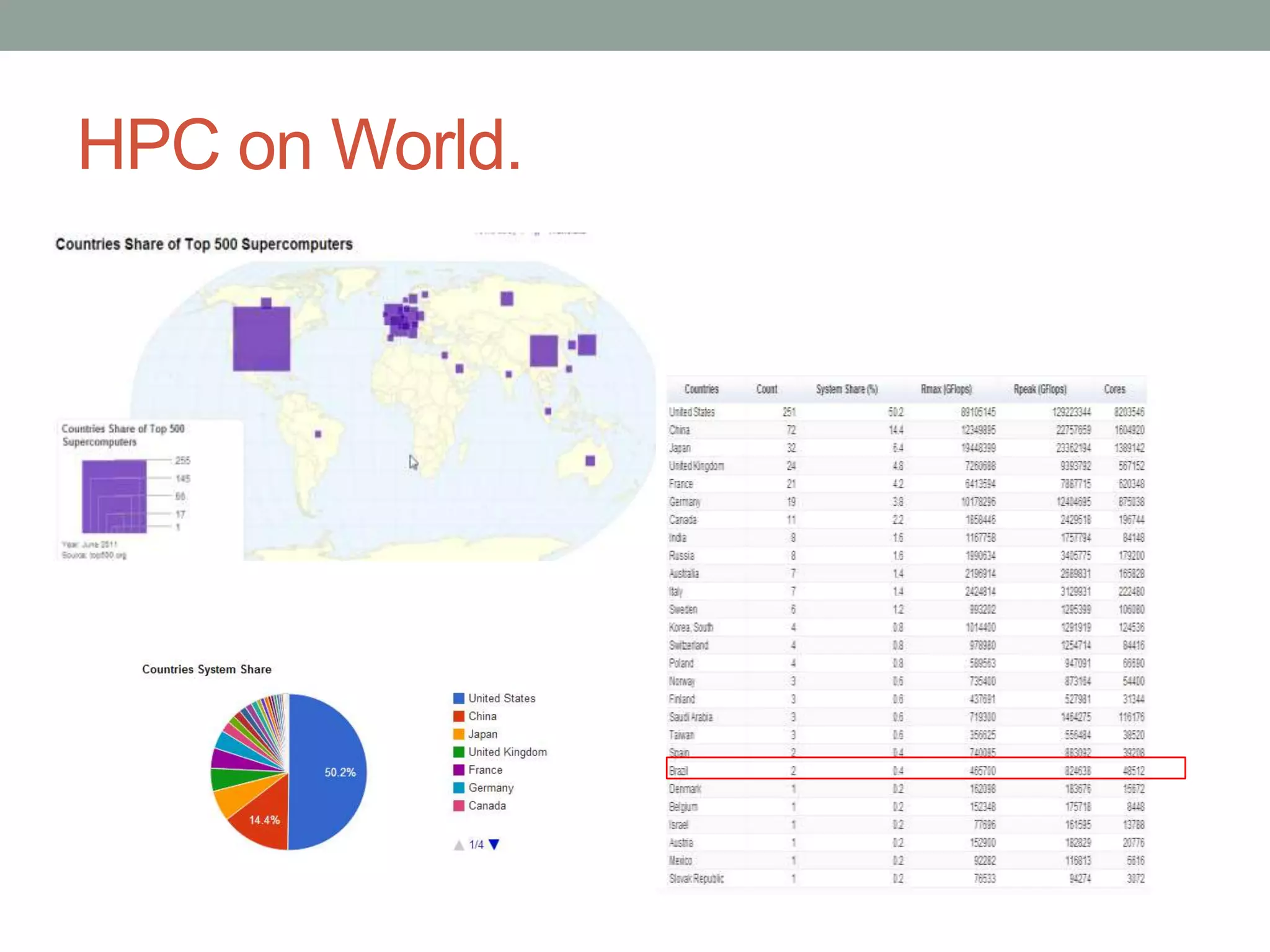Click the 'Finland' table row name
The height and width of the screenshot is (952, 1270).
[x=682, y=700]
